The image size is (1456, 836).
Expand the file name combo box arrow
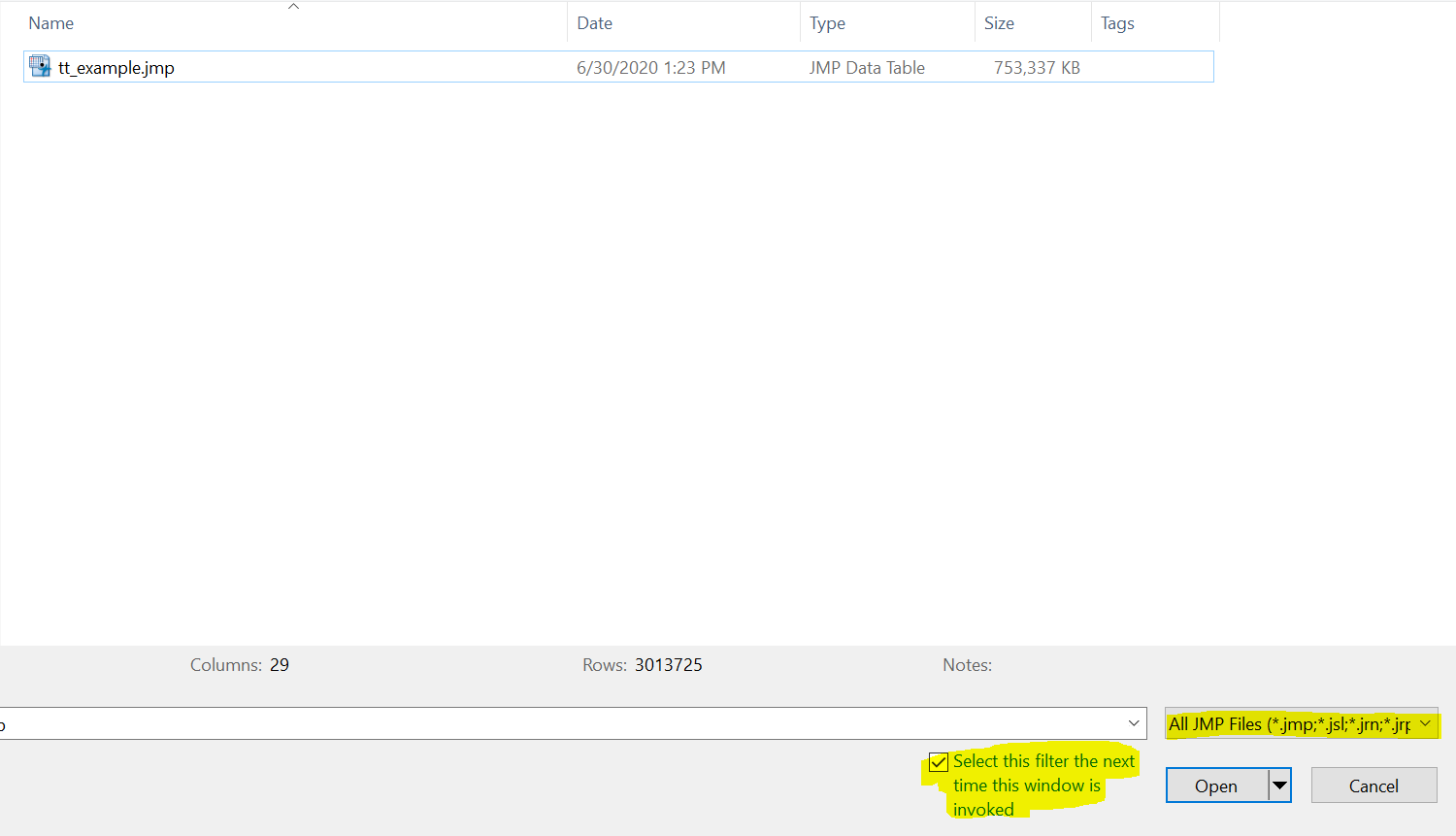(1133, 723)
